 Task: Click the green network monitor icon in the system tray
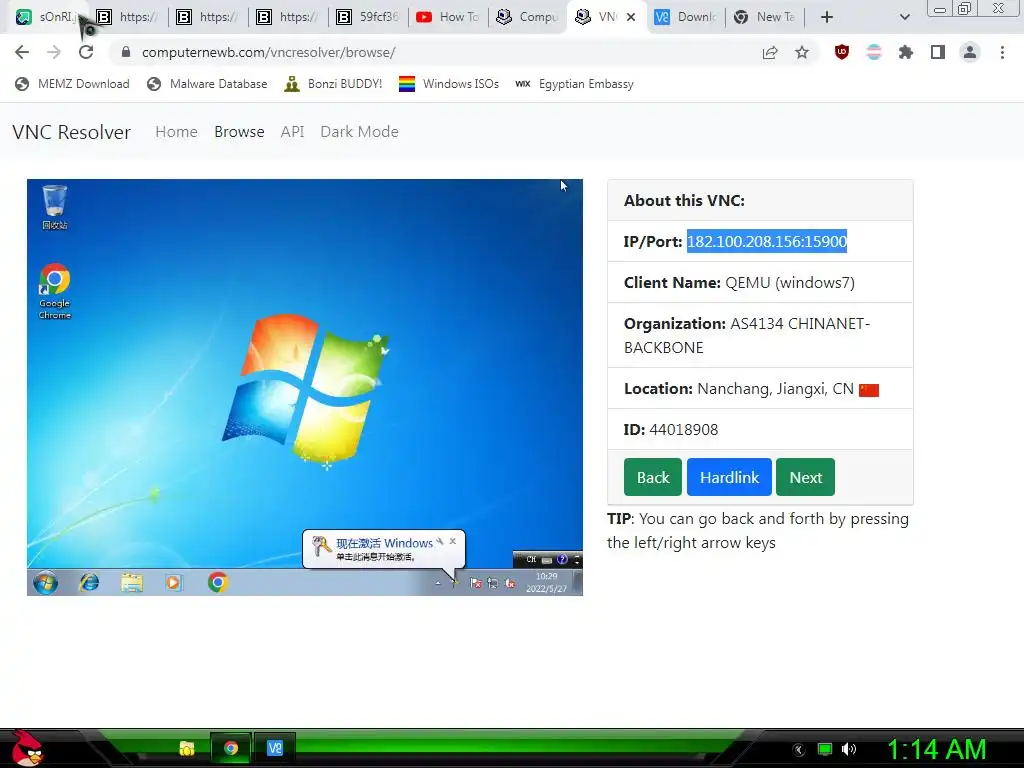pos(825,749)
